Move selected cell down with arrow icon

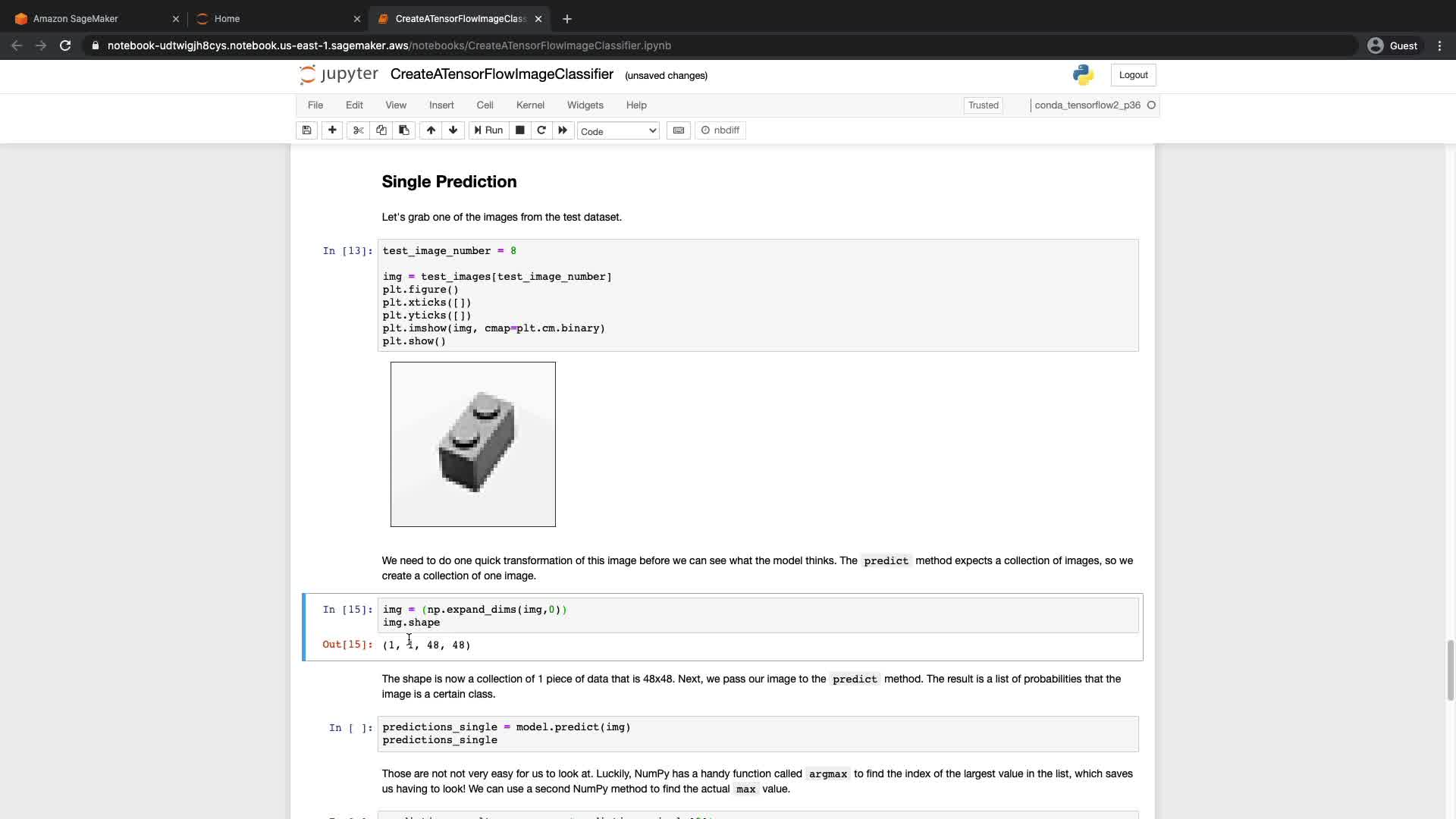[x=453, y=130]
